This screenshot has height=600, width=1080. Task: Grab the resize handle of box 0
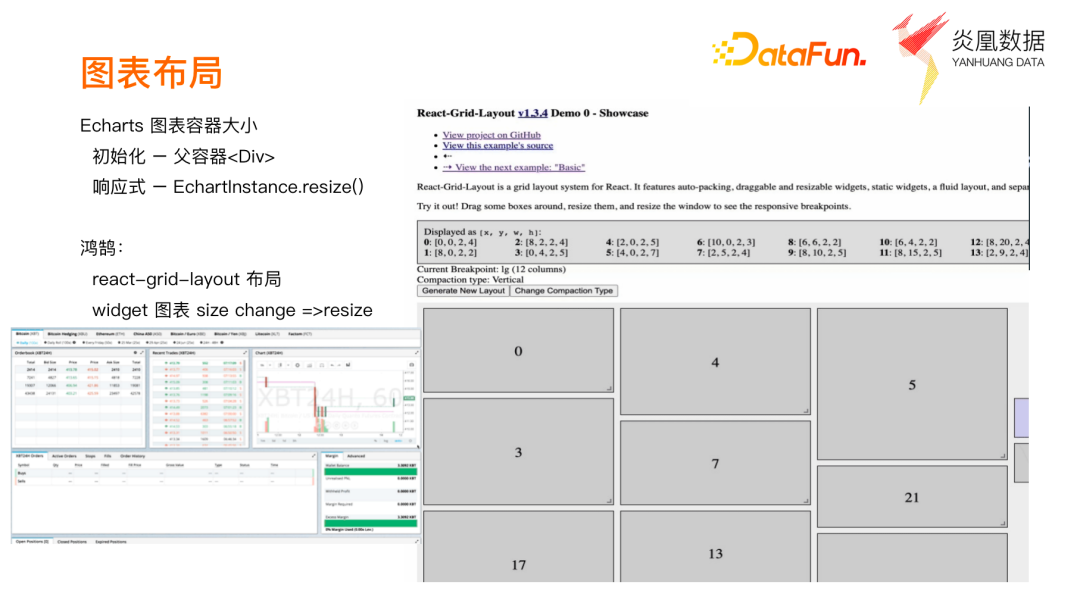coord(610,389)
